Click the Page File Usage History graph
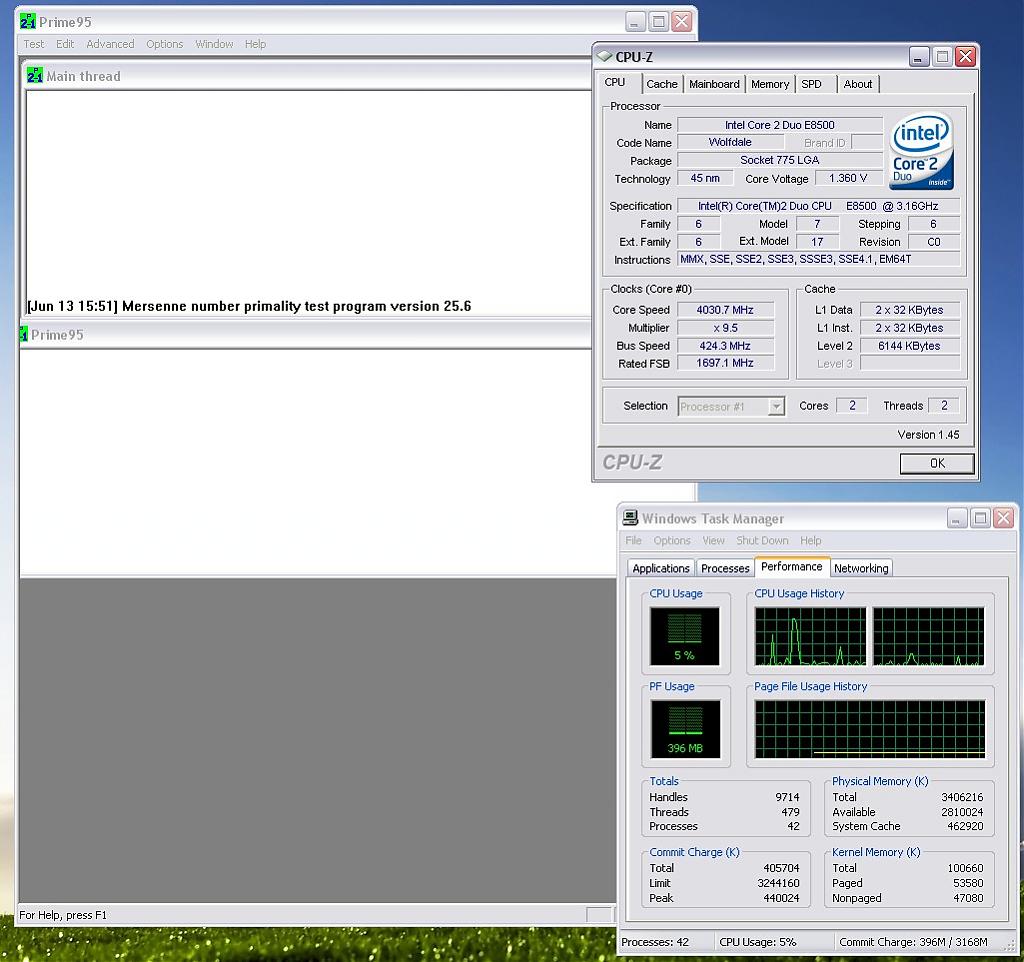This screenshot has width=1024, height=962. 869,729
